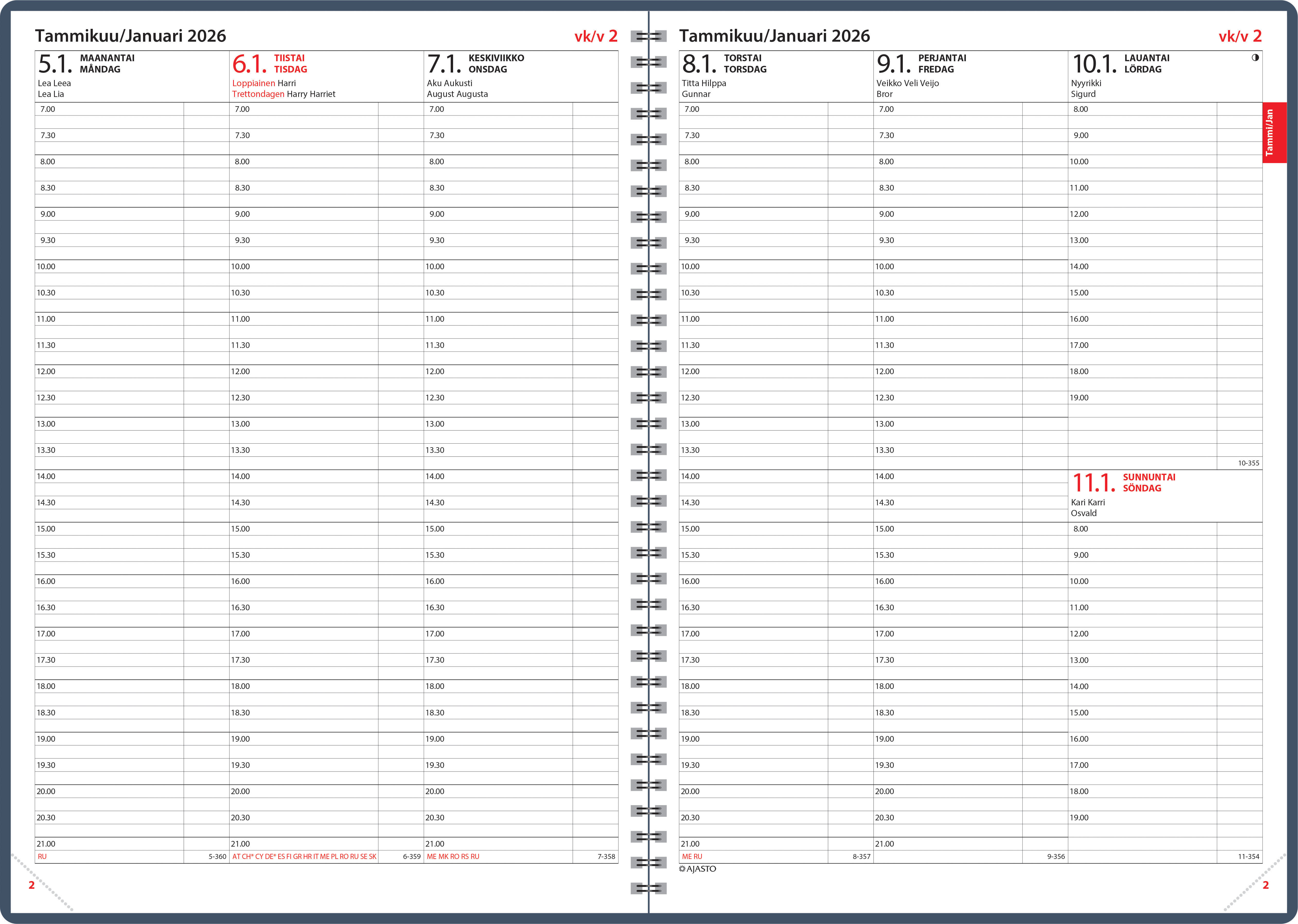Click the half-moon phase icon on Saturday
The image size is (1298, 924).
click(x=1255, y=57)
